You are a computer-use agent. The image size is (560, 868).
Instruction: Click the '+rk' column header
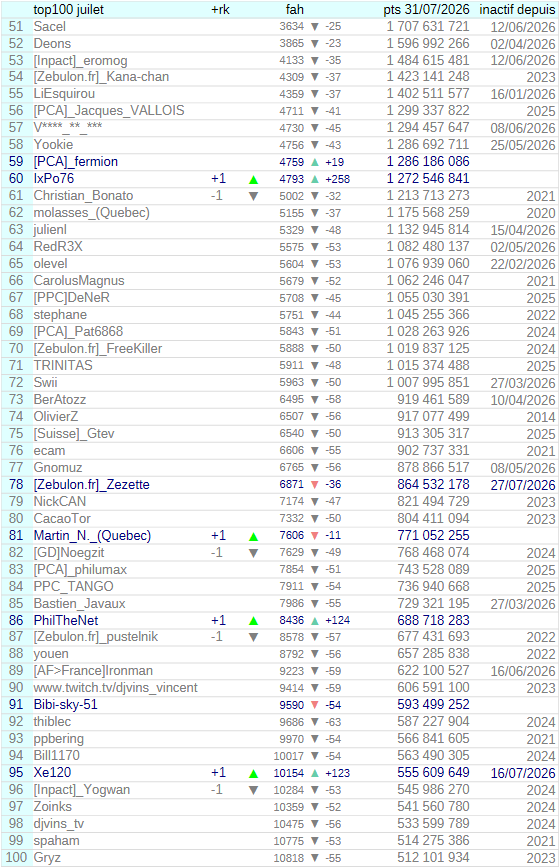[x=220, y=9]
